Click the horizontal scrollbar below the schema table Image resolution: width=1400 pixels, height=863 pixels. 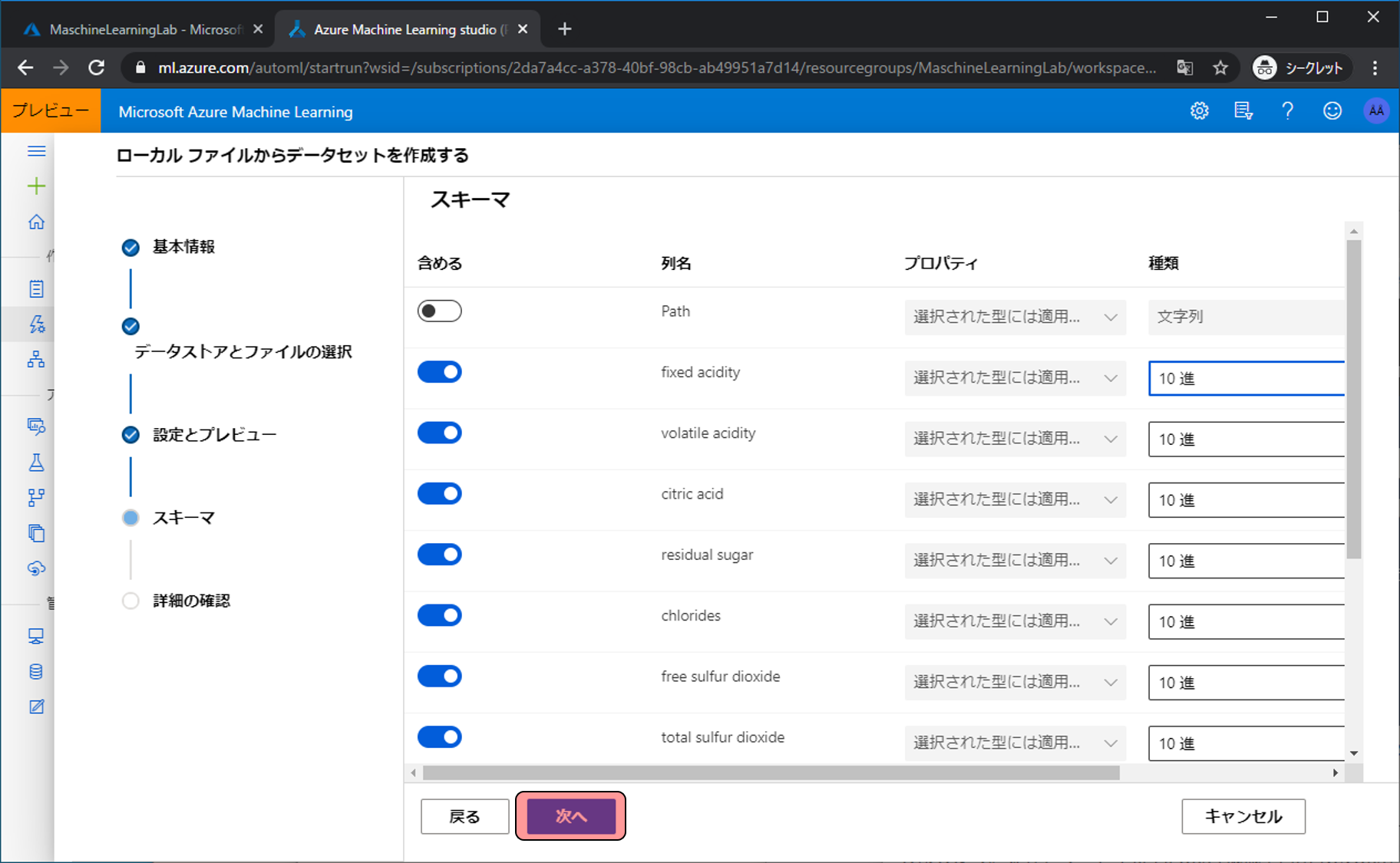tap(771, 773)
